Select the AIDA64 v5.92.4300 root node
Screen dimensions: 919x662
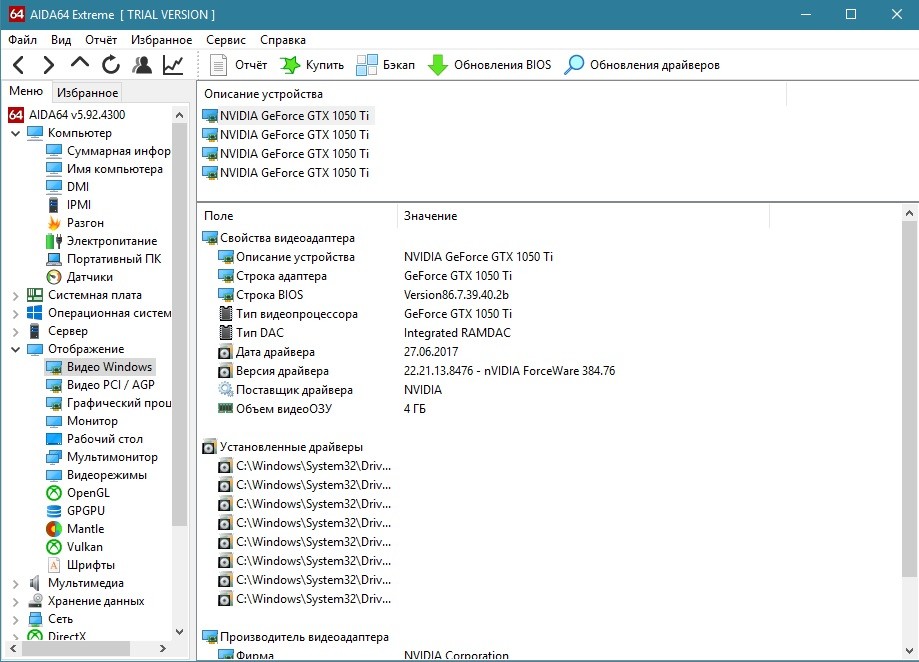pyautogui.click(x=67, y=114)
